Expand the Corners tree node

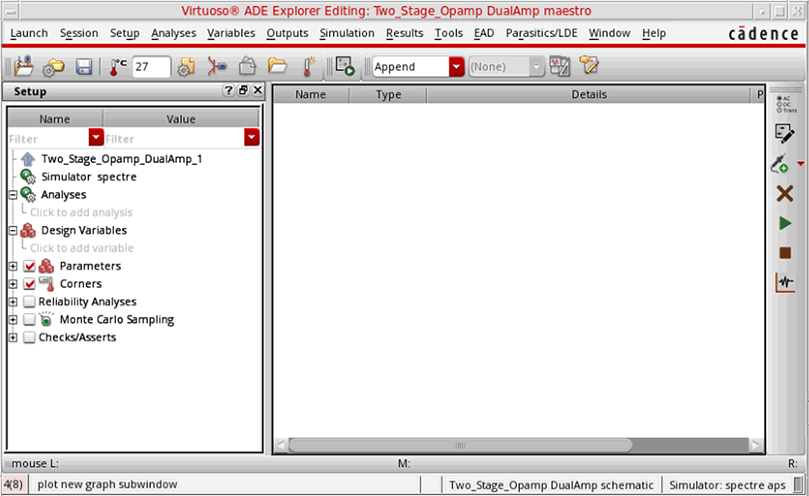(x=13, y=284)
